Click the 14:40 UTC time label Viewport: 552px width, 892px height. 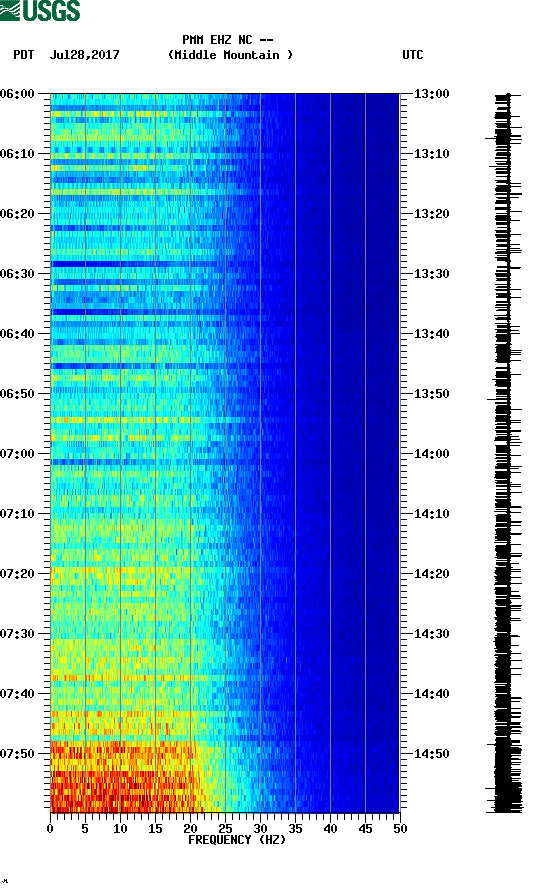431,694
